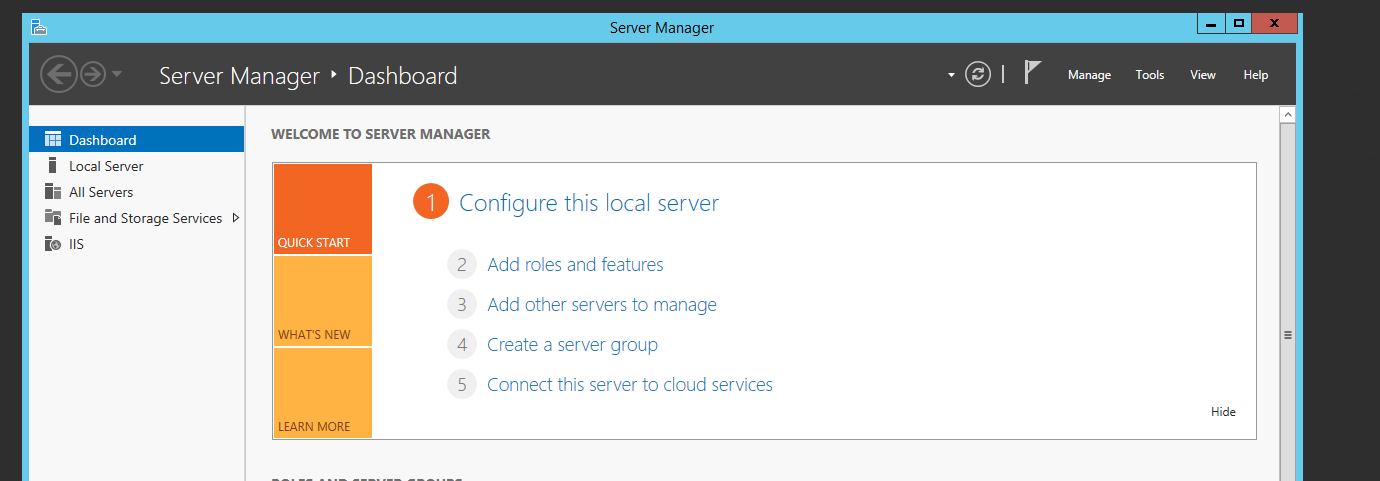Open dropdown arrow left of refresh icon
The width and height of the screenshot is (1380, 481).
pos(951,75)
